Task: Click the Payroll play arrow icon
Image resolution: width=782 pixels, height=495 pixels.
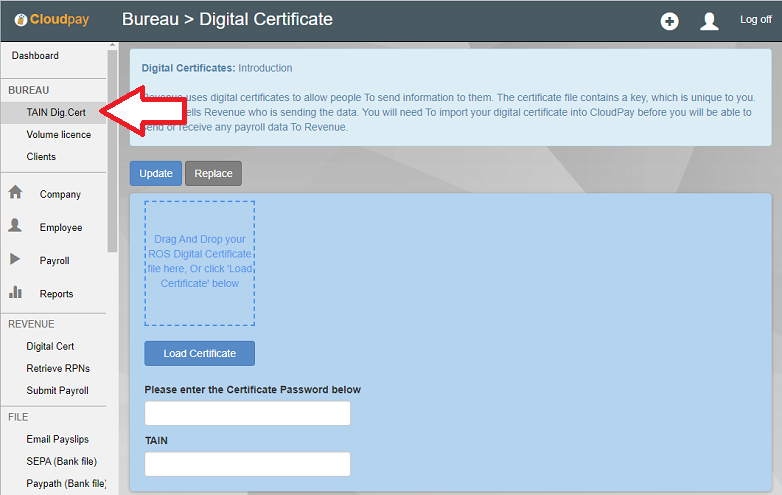Action: (15, 259)
